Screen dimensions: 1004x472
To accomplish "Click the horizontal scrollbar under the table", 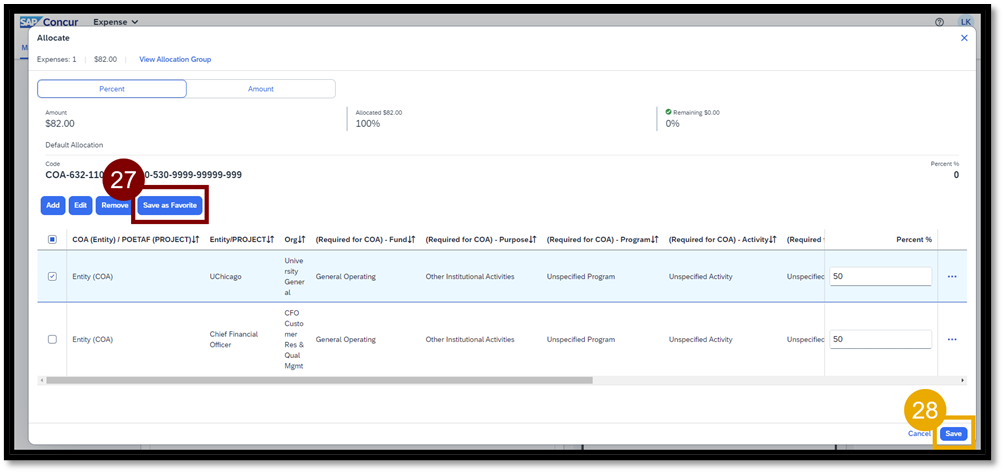I will click(x=320, y=380).
